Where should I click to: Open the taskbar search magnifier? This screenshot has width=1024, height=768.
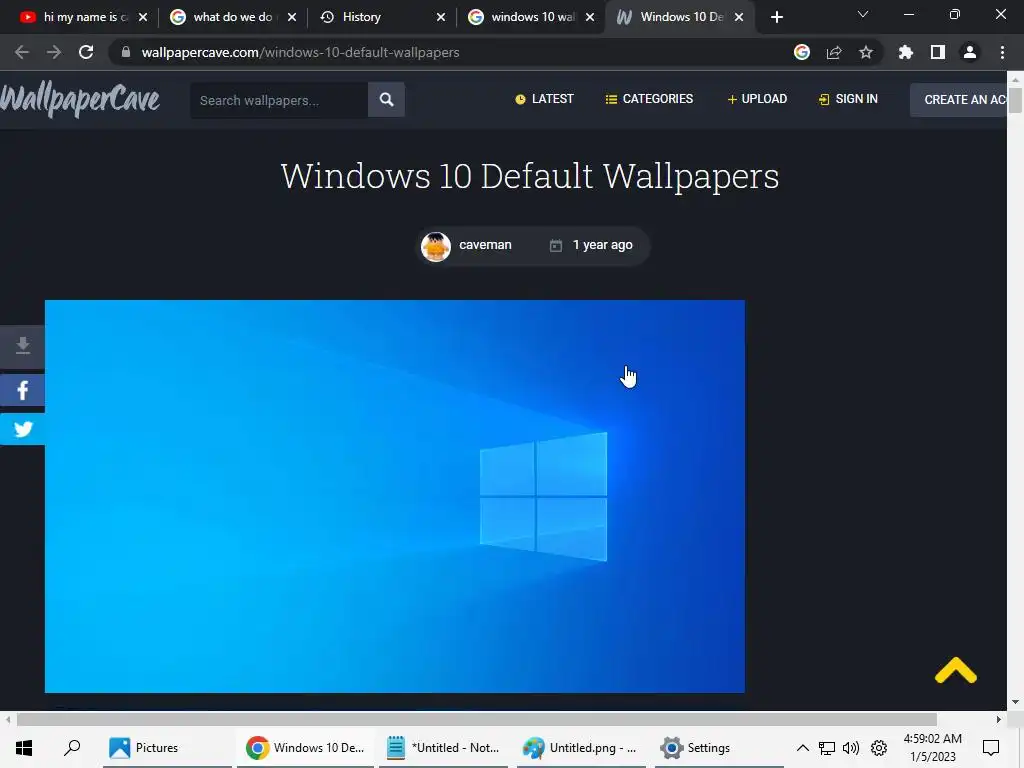(72, 748)
